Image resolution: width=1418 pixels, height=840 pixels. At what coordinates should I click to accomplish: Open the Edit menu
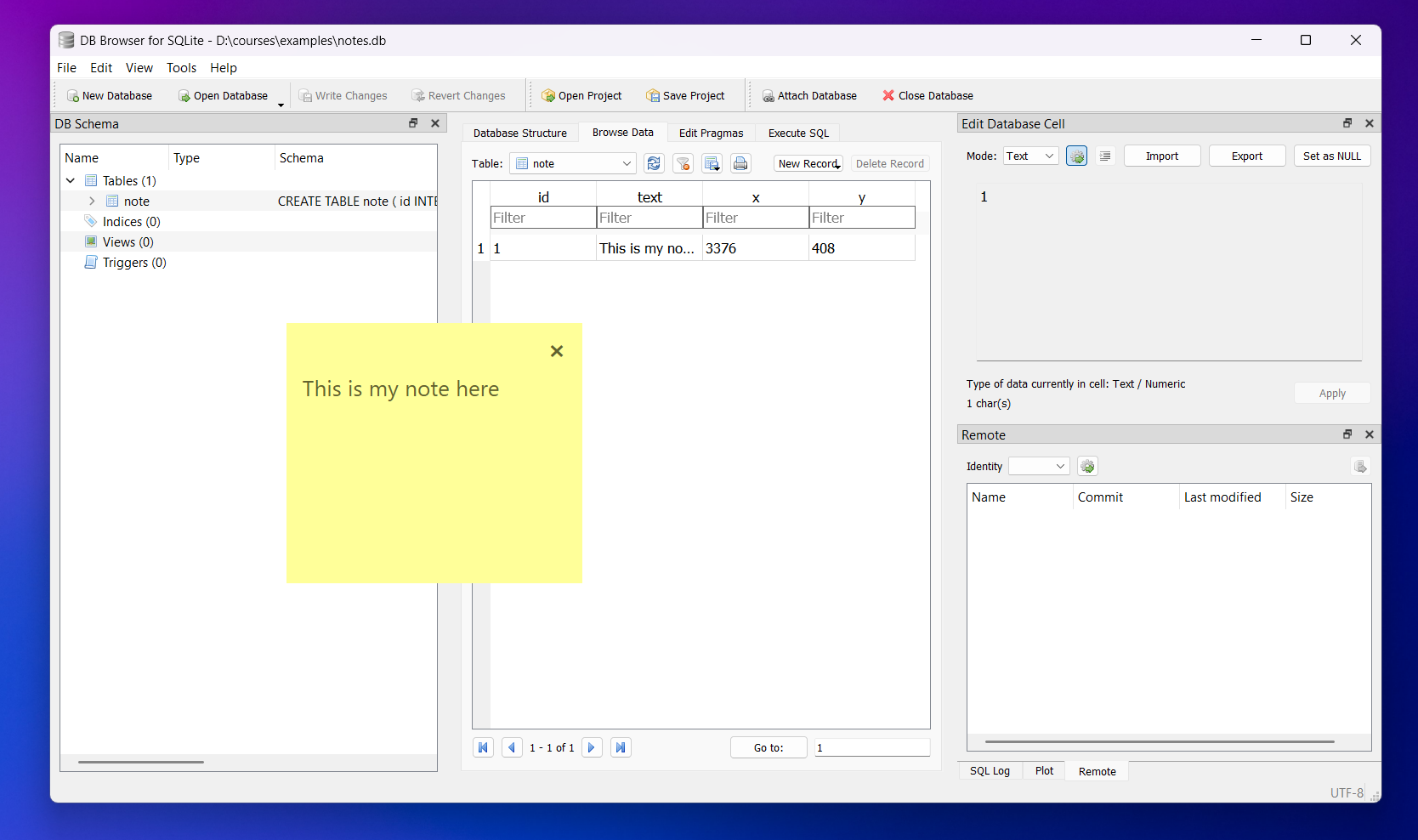point(101,68)
